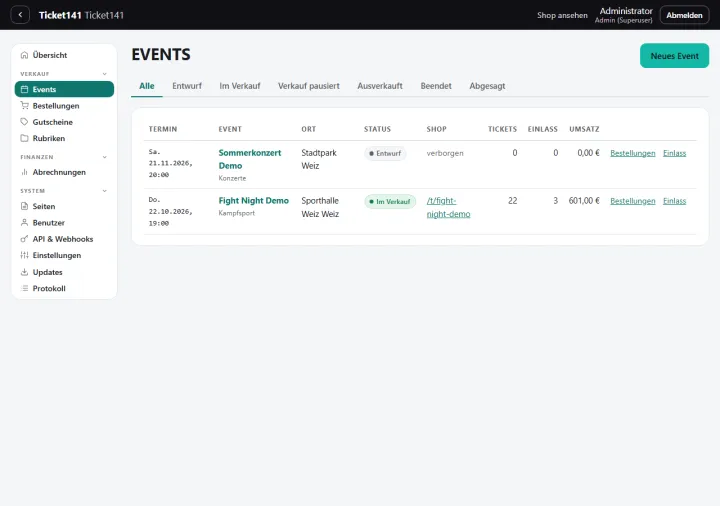The height and width of the screenshot is (506, 720).
Task: Click the back arrow icon in header
Action: coord(20,15)
